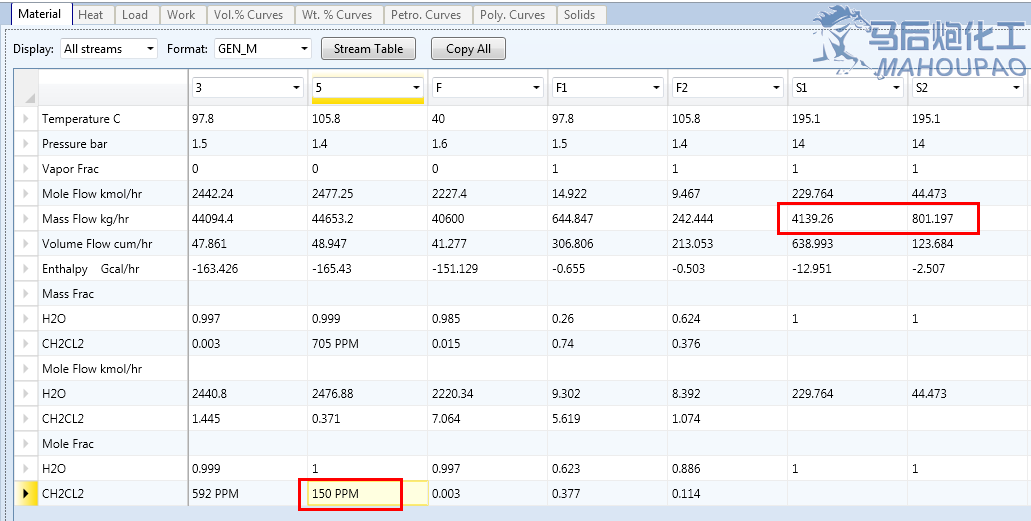Select the Temperature C row arrow
Image resolution: width=1031 pixels, height=521 pixels.
26,119
